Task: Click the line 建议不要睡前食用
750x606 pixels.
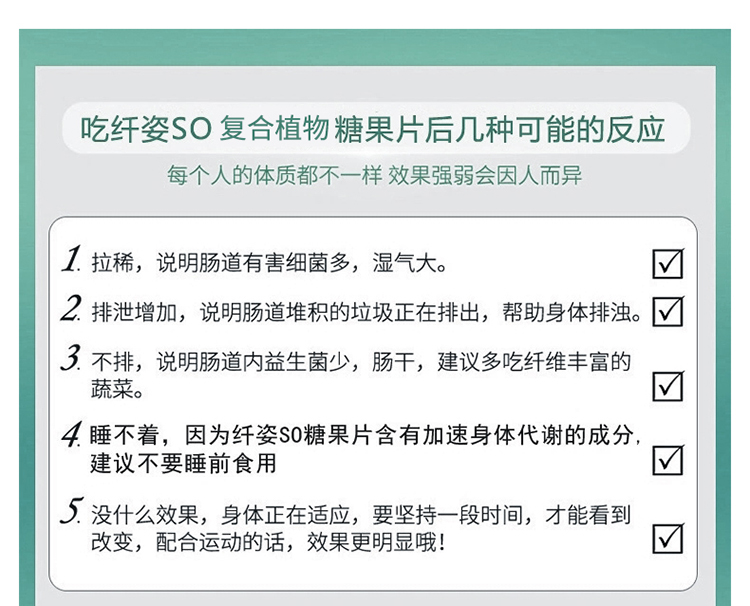Action: pyautogui.click(x=183, y=463)
